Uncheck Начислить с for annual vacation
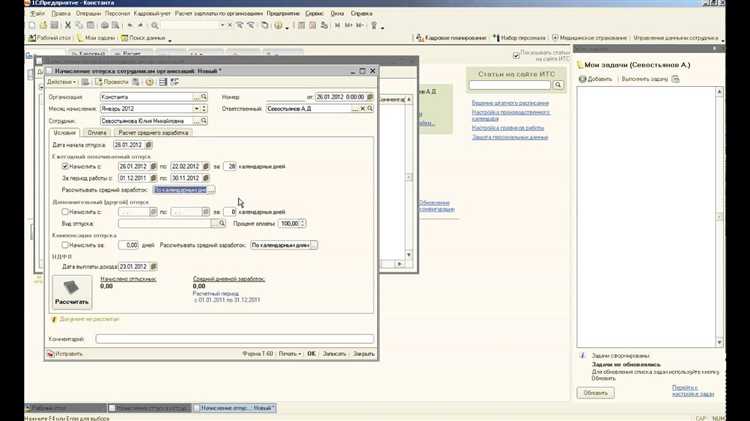The image size is (750, 421). 65,166
